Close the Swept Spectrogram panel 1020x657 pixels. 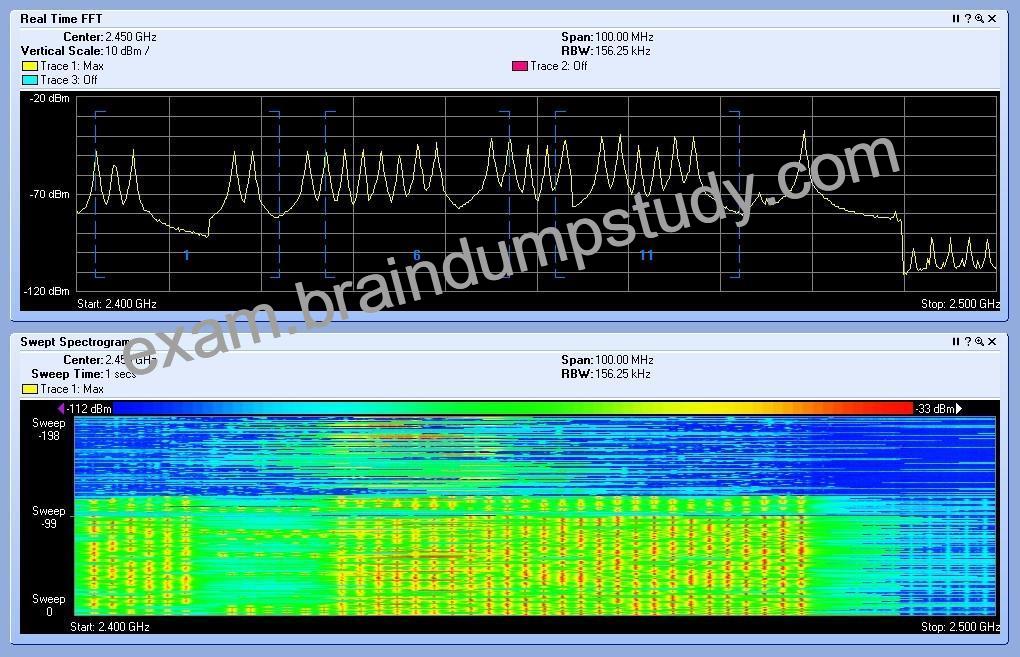pos(992,342)
